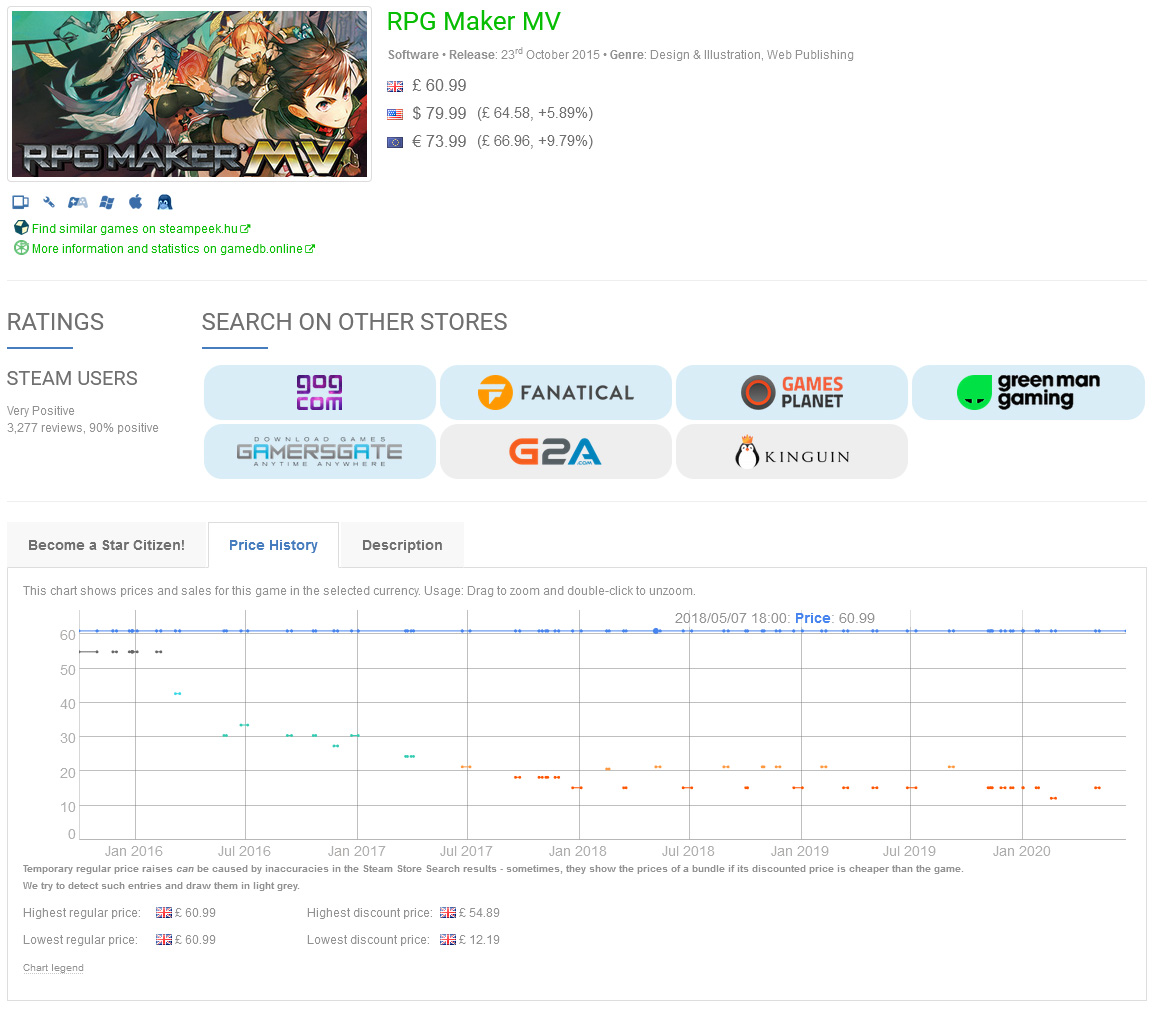
Task: Click the UK flag next to Lowest discount price
Action: [x=447, y=940]
